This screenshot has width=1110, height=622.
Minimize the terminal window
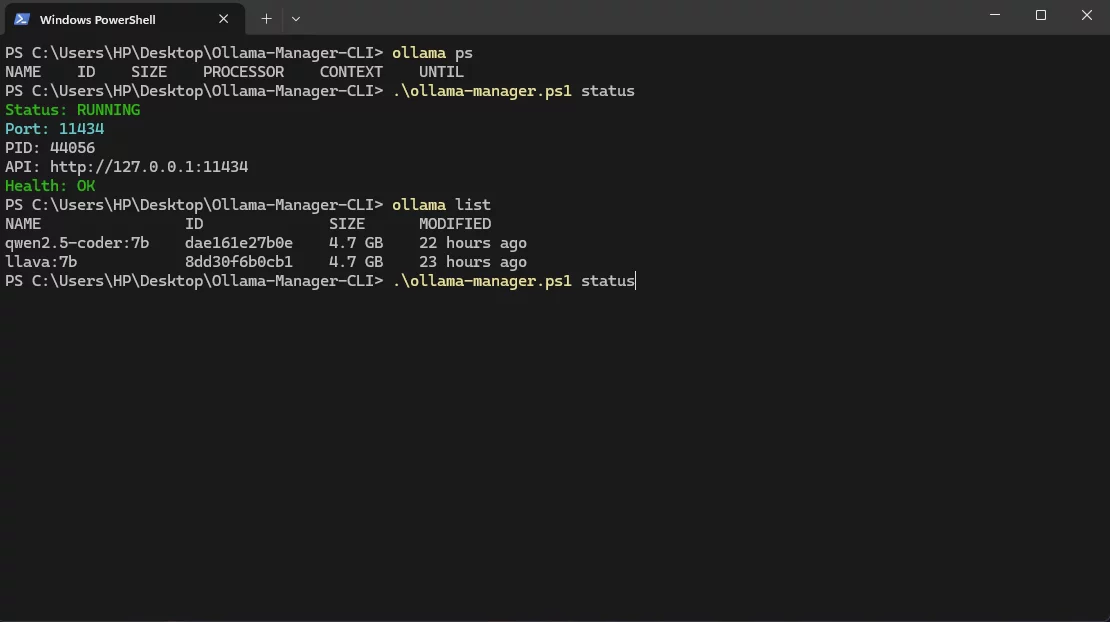pos(995,15)
